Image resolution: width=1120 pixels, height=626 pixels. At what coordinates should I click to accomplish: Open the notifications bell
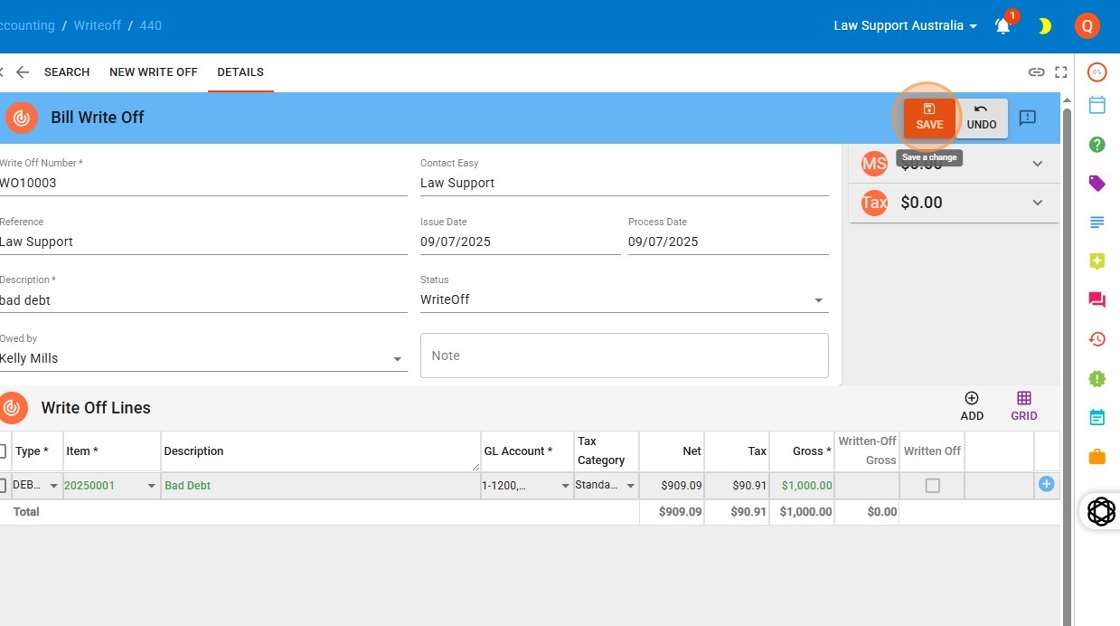1003,26
